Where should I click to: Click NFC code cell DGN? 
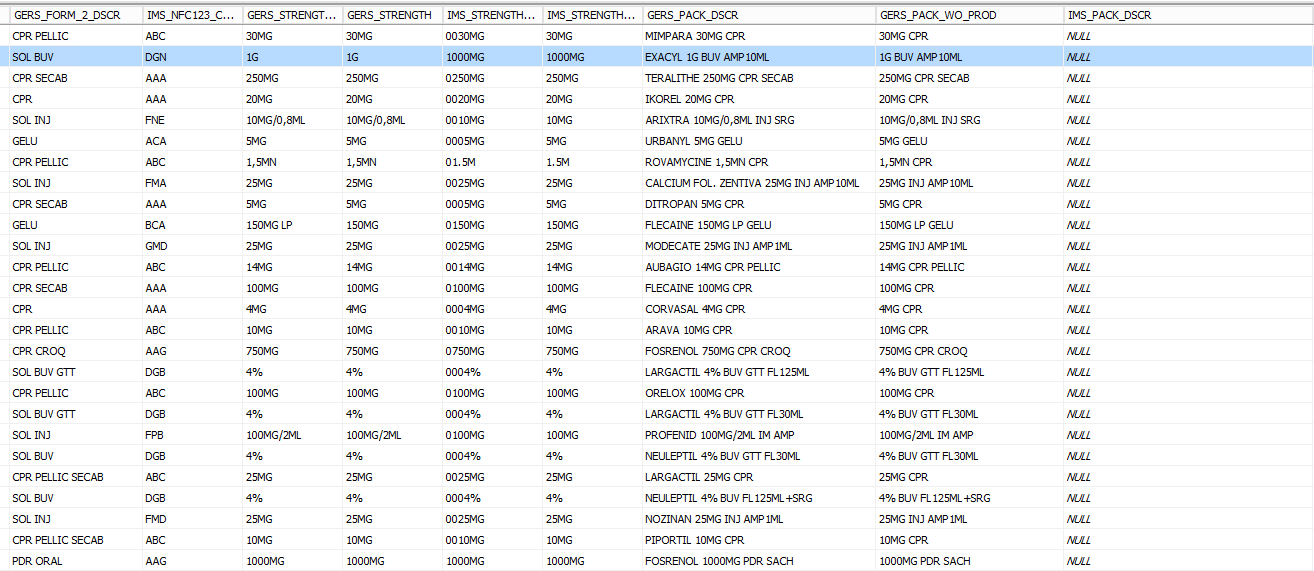[x=192, y=57]
